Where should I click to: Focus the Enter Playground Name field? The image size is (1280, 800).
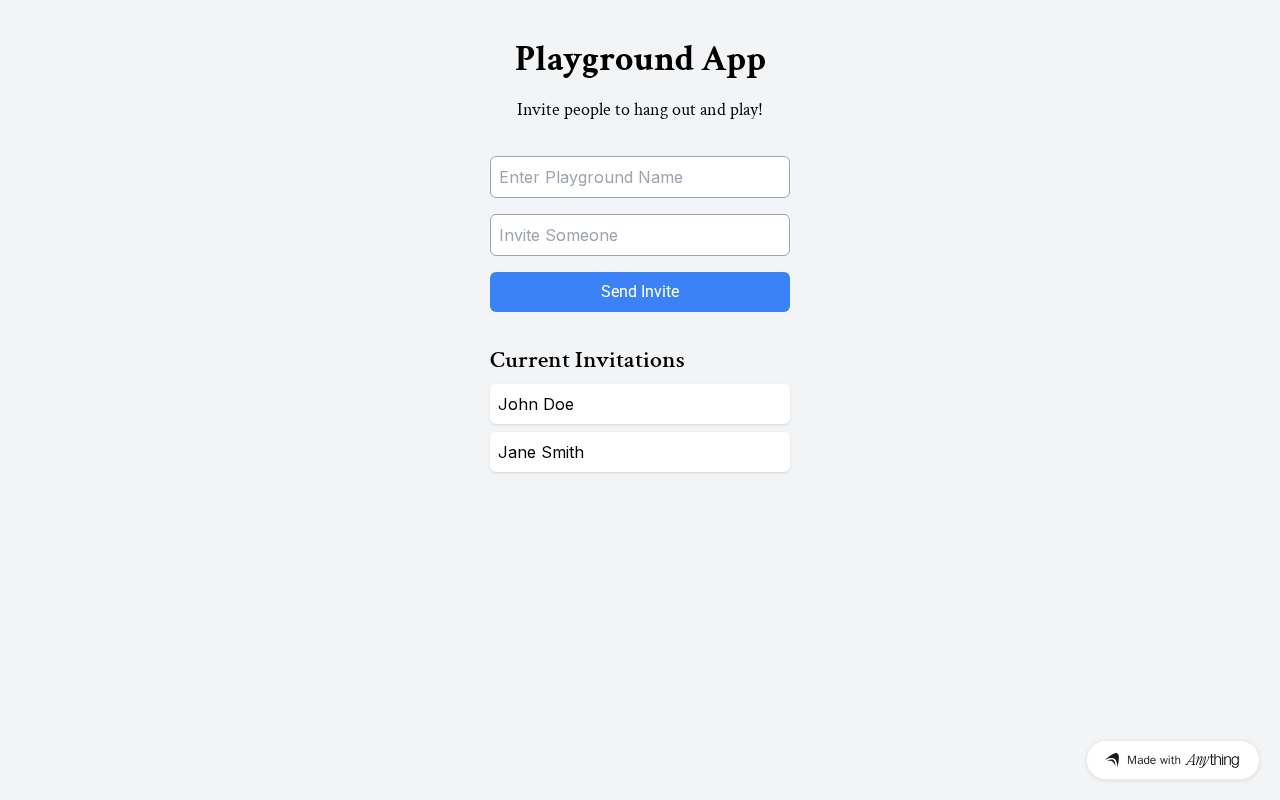[x=640, y=177]
